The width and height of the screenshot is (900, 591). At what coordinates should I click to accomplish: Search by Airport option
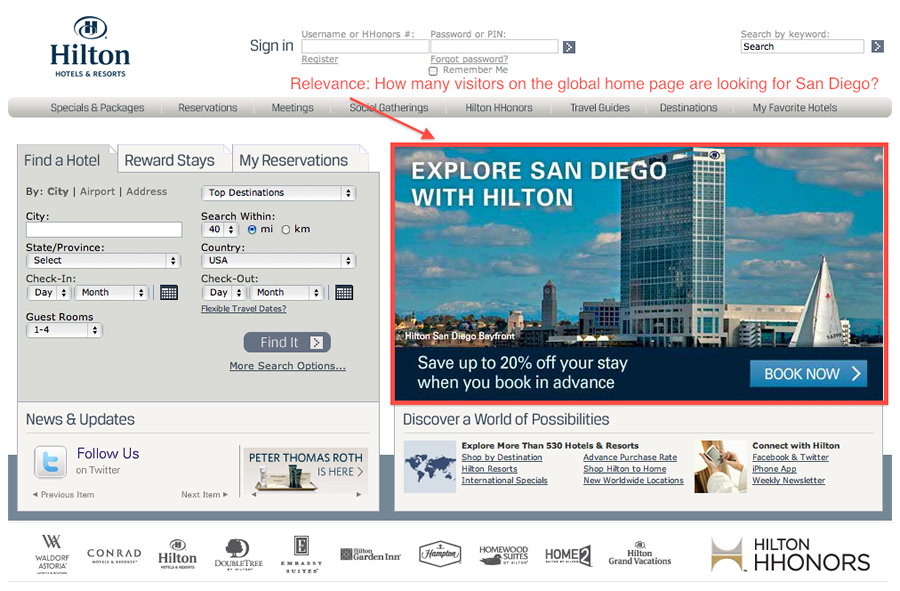point(98,192)
